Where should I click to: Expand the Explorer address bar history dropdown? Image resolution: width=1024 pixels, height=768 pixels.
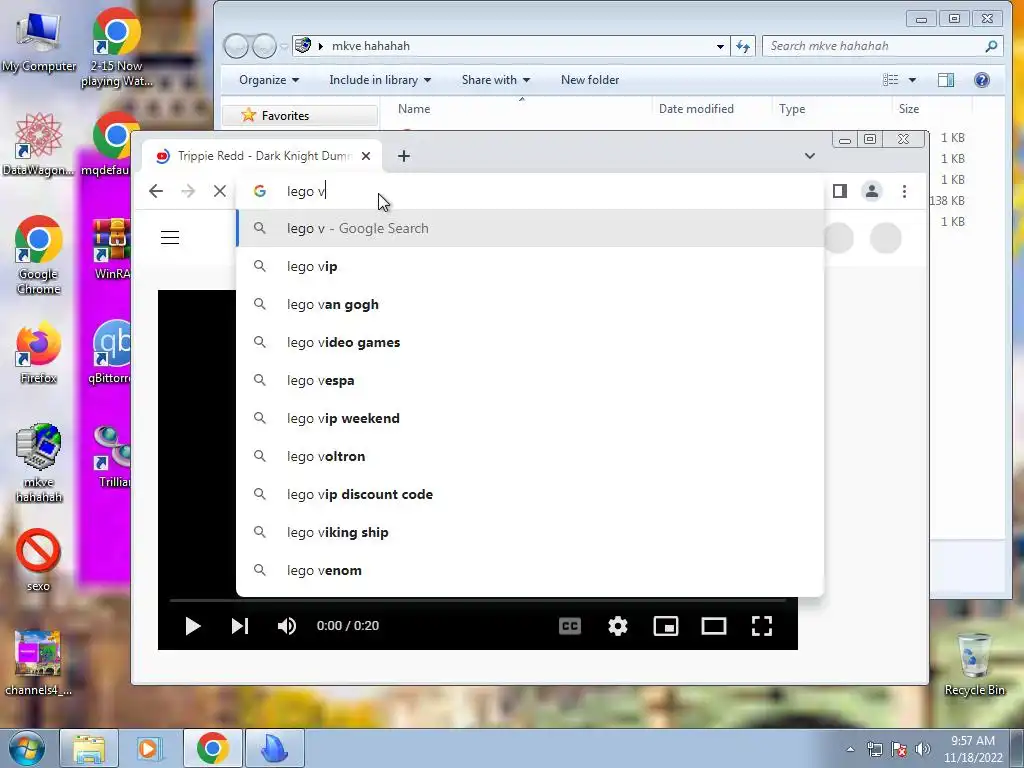pos(720,46)
